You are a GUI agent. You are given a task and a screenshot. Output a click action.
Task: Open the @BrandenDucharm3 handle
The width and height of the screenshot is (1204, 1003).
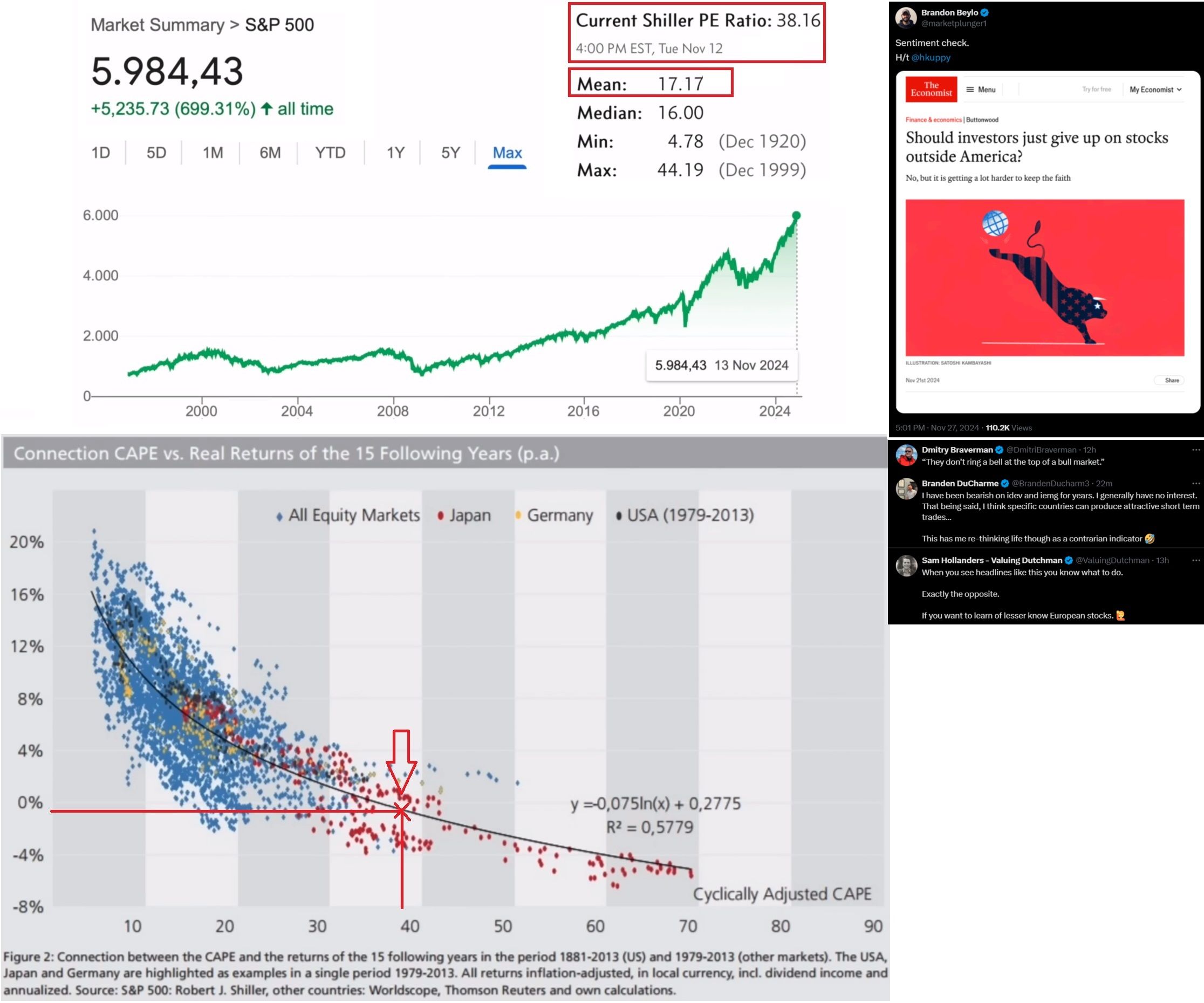1050,483
